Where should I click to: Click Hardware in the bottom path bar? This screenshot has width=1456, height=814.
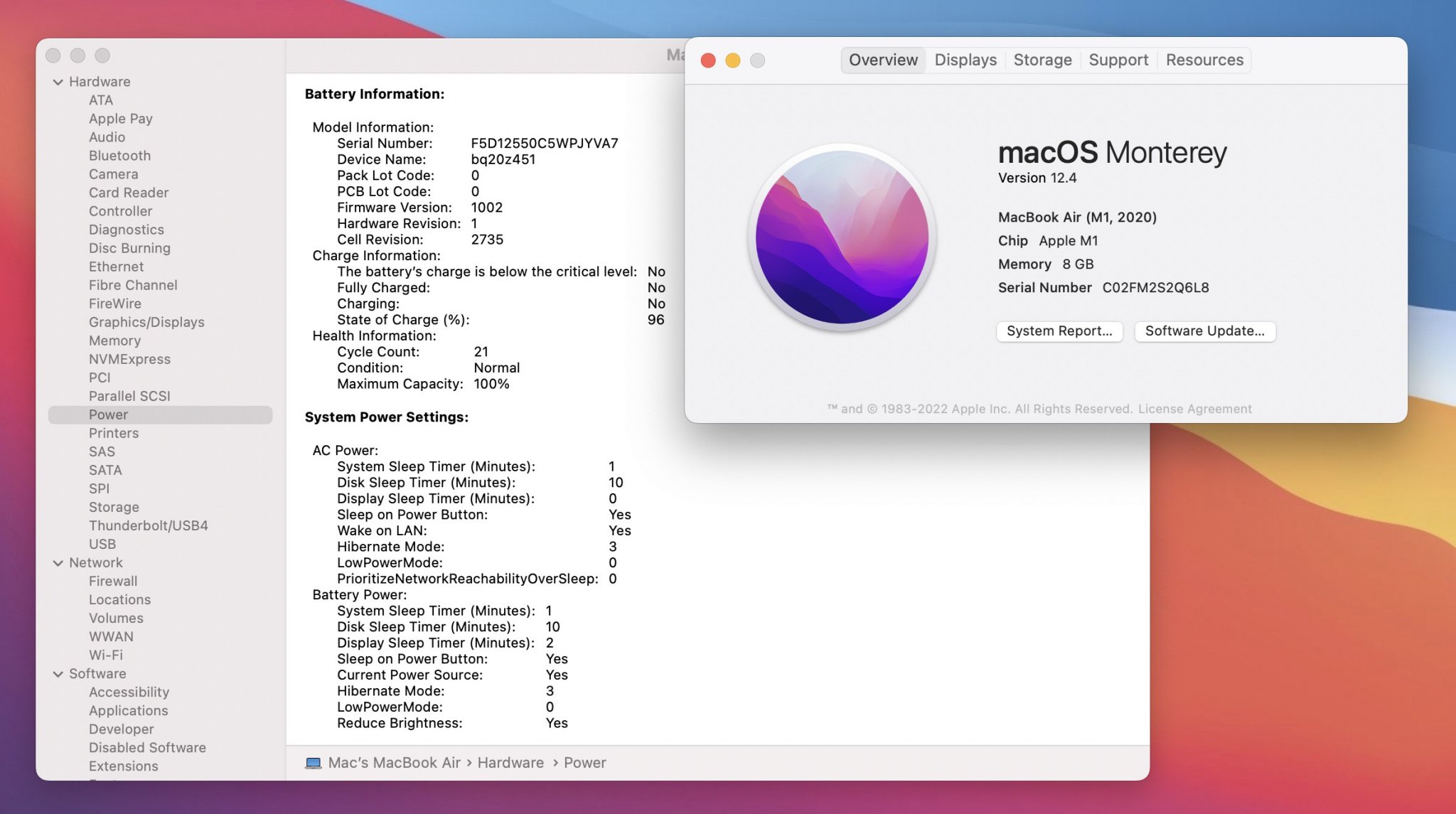click(x=510, y=763)
